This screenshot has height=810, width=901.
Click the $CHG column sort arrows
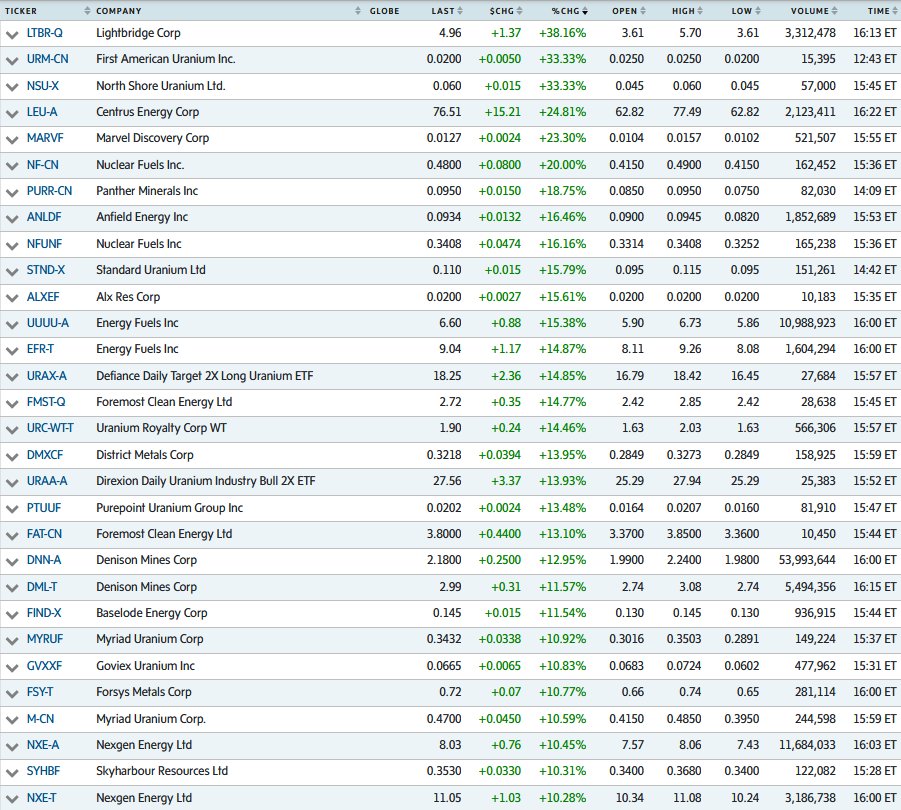point(519,11)
